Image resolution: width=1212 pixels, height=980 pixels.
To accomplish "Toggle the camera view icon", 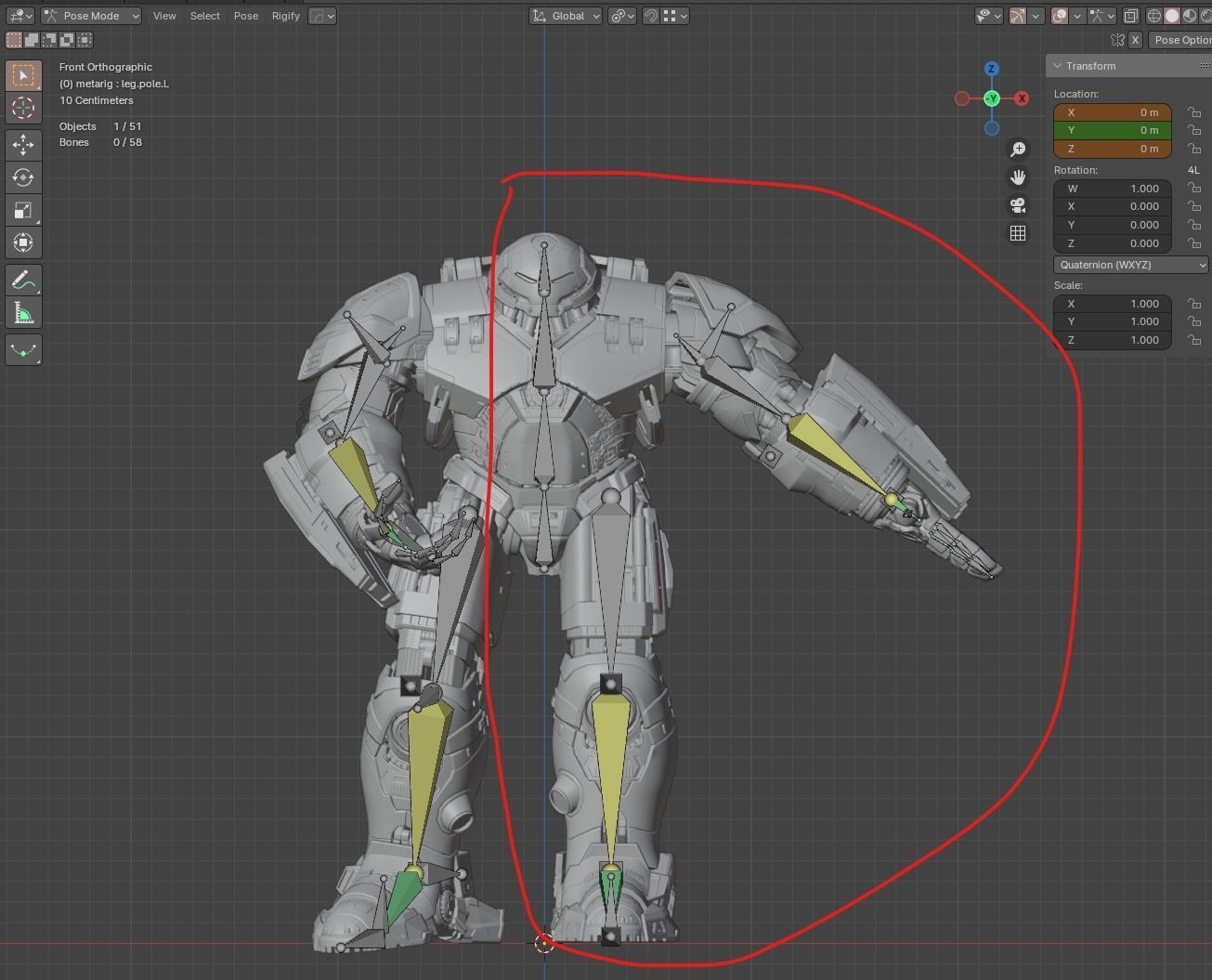I will point(1018,205).
